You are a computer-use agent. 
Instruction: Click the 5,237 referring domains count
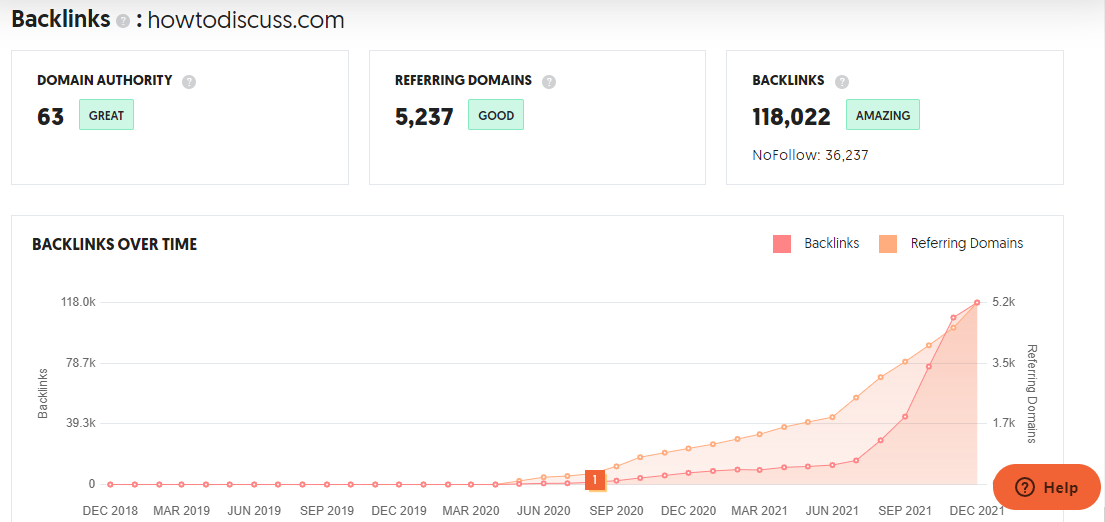click(x=424, y=117)
